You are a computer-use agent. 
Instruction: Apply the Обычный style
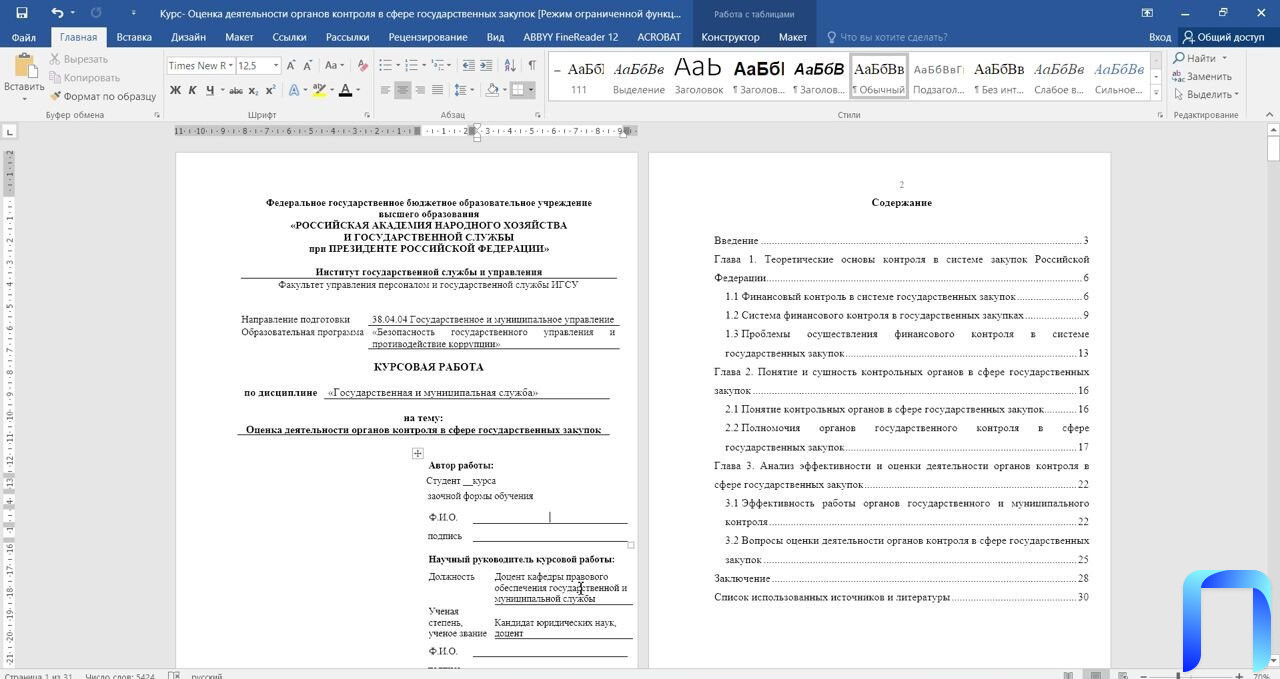click(879, 75)
